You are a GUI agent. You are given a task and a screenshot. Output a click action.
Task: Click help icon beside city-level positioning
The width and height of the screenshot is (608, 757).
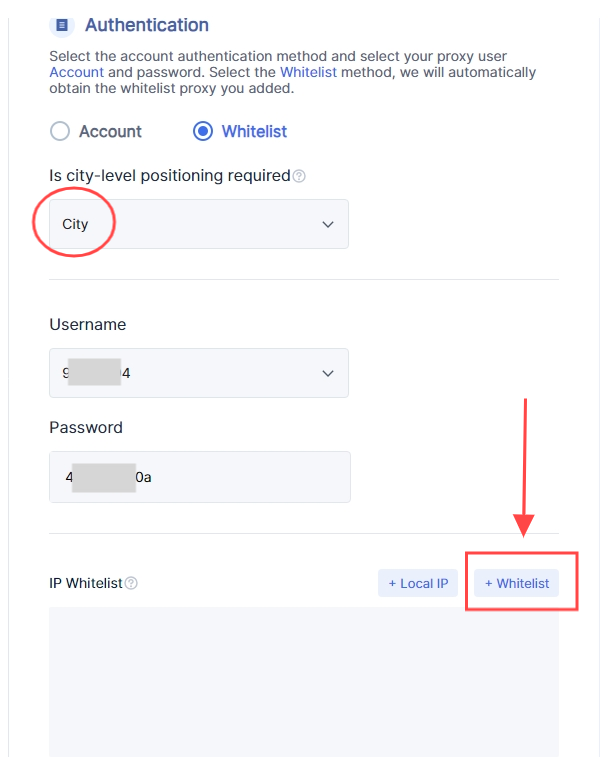(x=299, y=176)
